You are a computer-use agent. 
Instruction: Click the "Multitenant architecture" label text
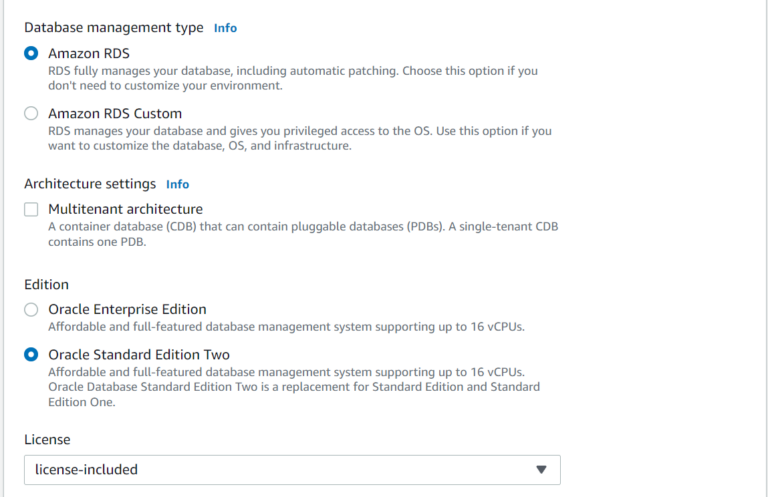pos(125,209)
